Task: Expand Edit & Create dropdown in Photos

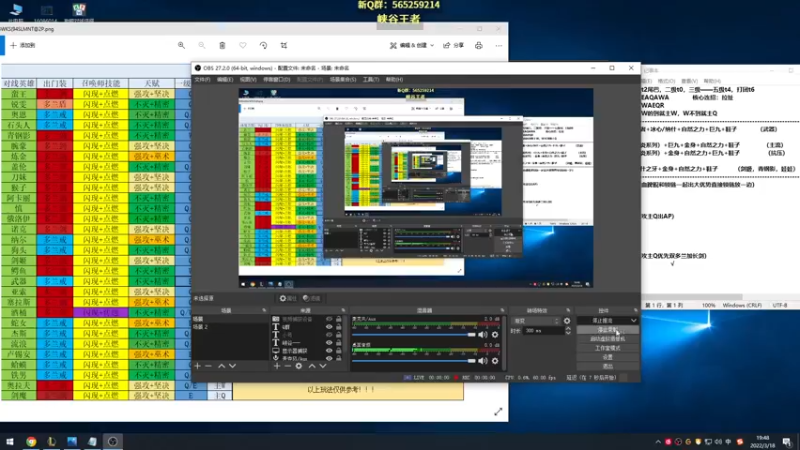Action: pyautogui.click(x=412, y=45)
